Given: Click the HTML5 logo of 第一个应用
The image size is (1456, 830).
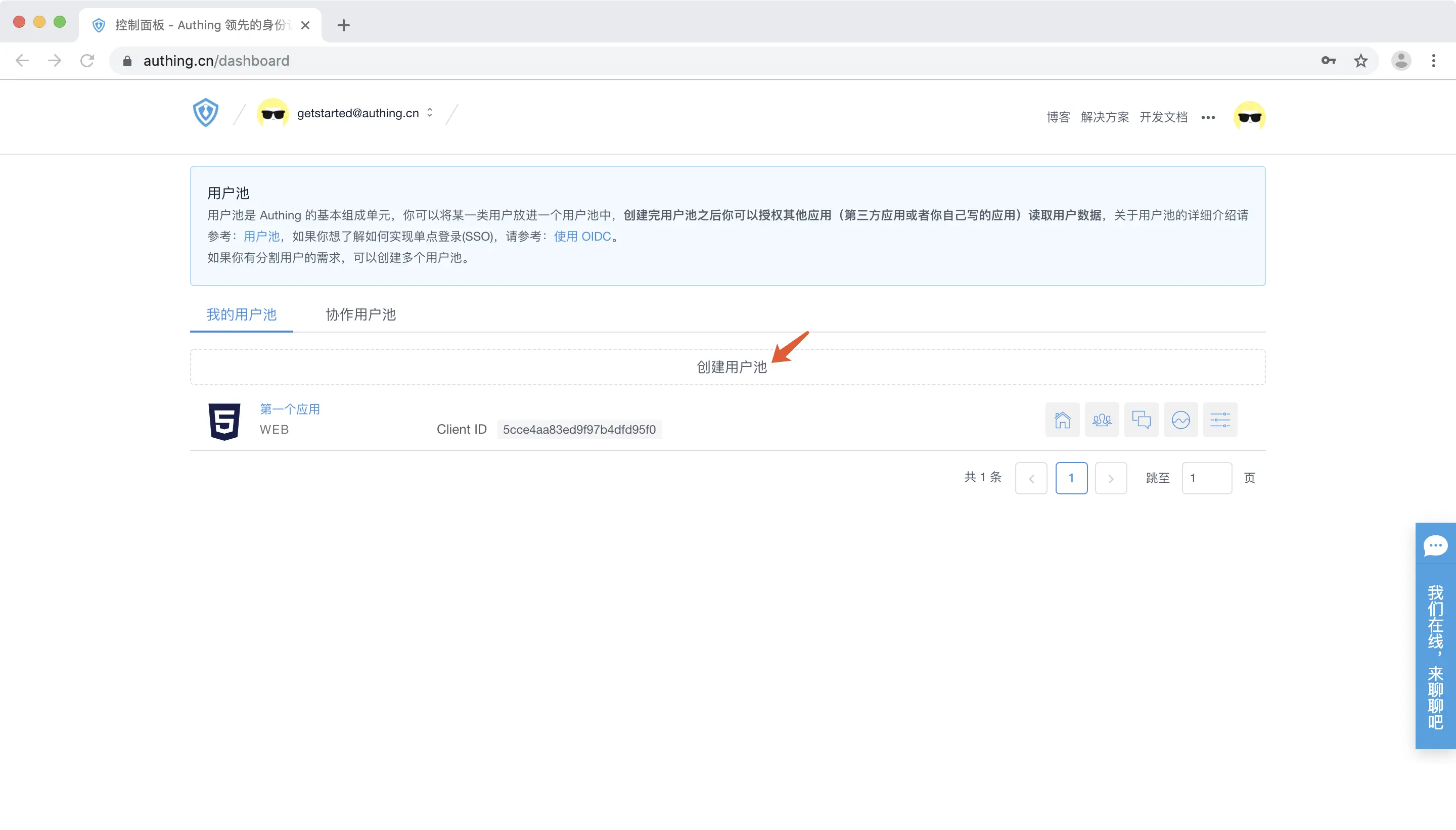Looking at the screenshot, I should pyautogui.click(x=224, y=421).
